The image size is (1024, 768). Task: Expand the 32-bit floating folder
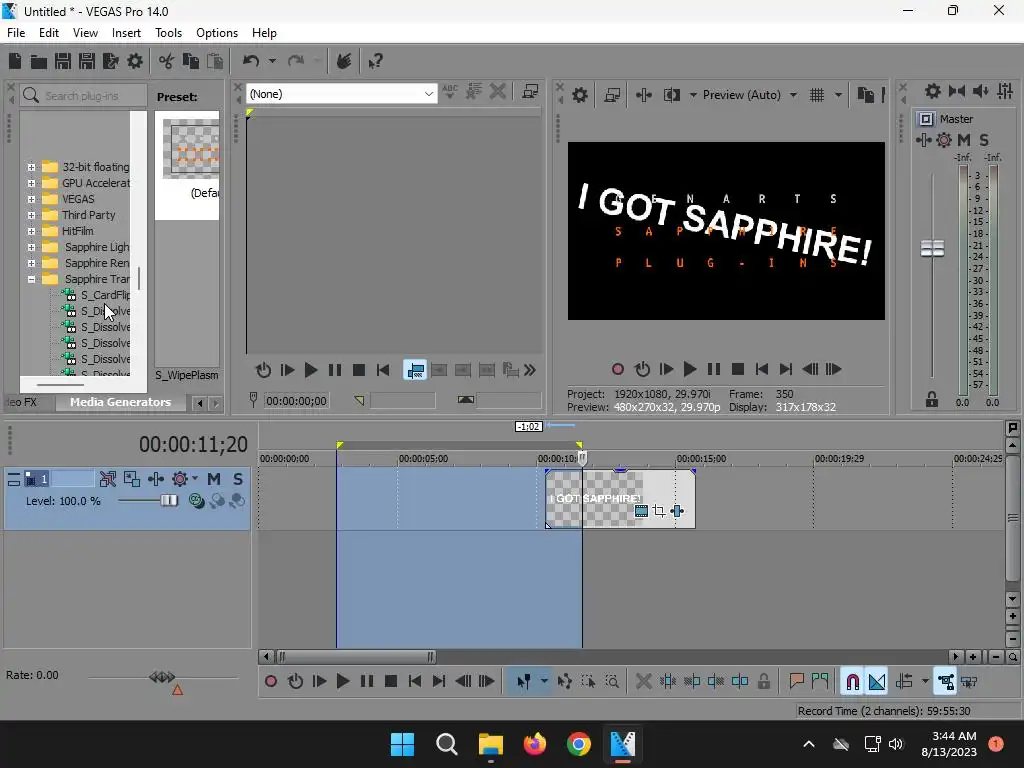[31, 167]
